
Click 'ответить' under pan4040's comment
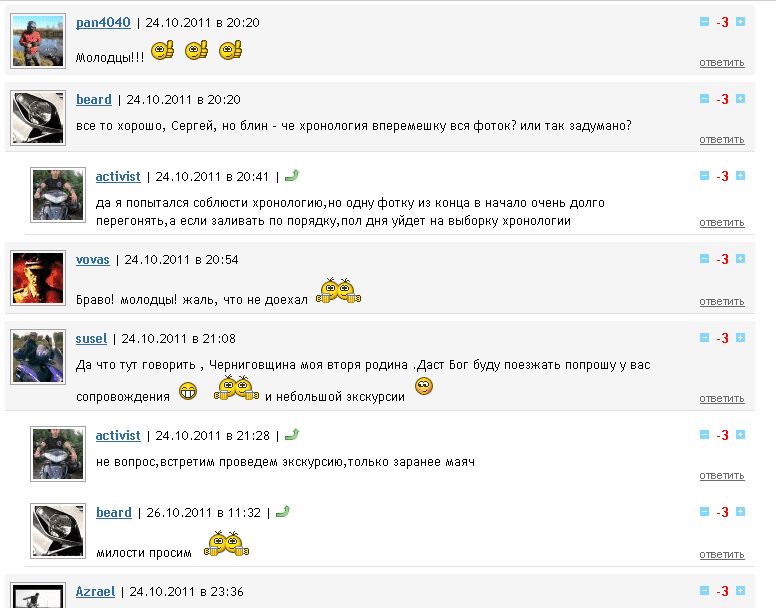[x=722, y=63]
